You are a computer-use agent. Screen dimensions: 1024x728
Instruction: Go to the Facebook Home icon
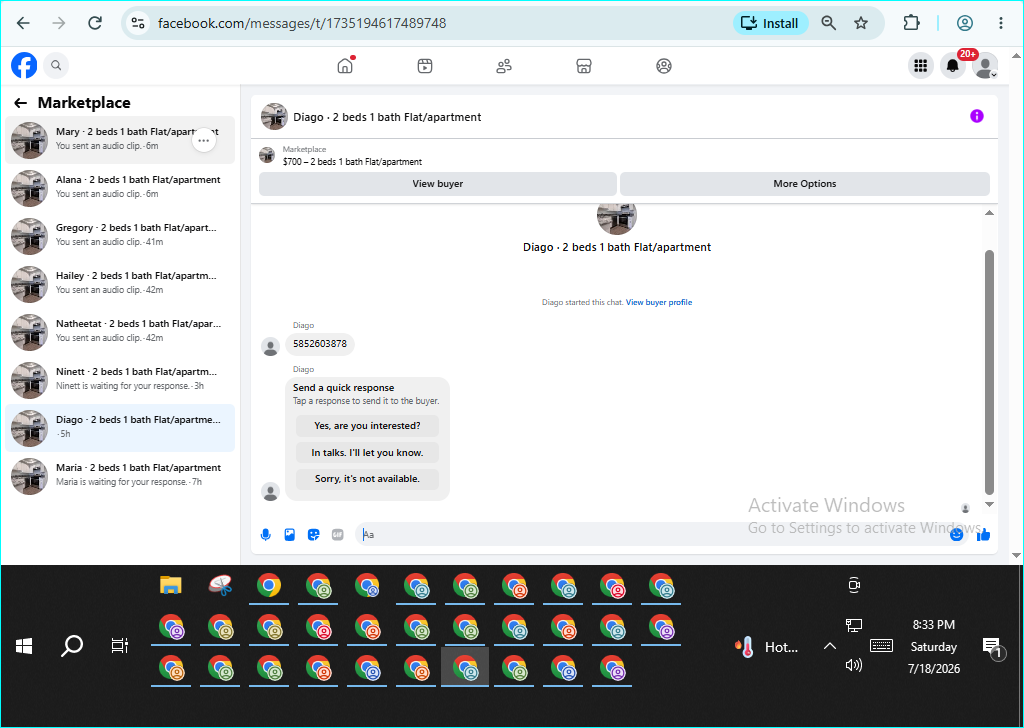point(345,66)
